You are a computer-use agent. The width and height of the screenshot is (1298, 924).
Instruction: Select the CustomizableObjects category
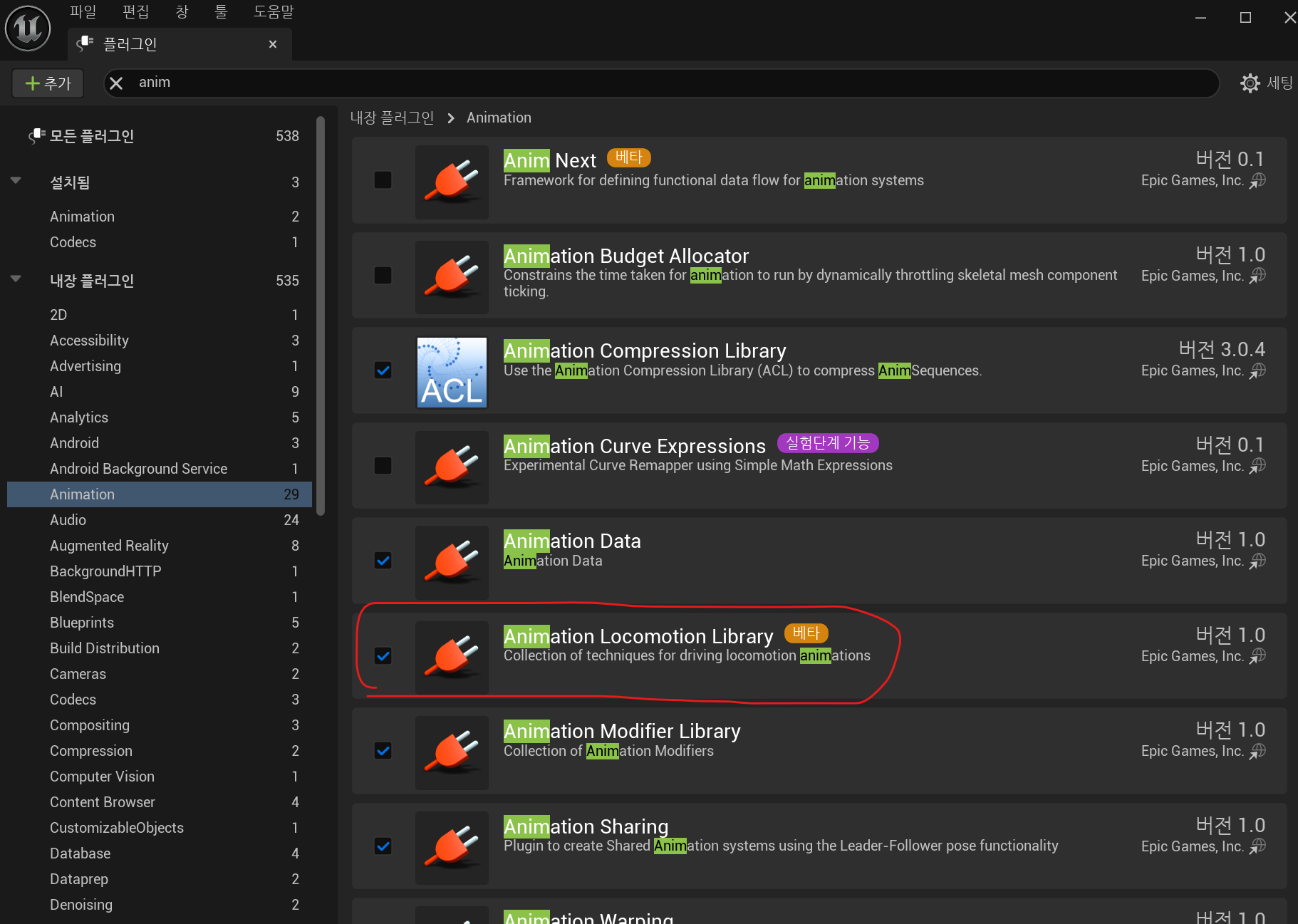pyautogui.click(x=160, y=828)
